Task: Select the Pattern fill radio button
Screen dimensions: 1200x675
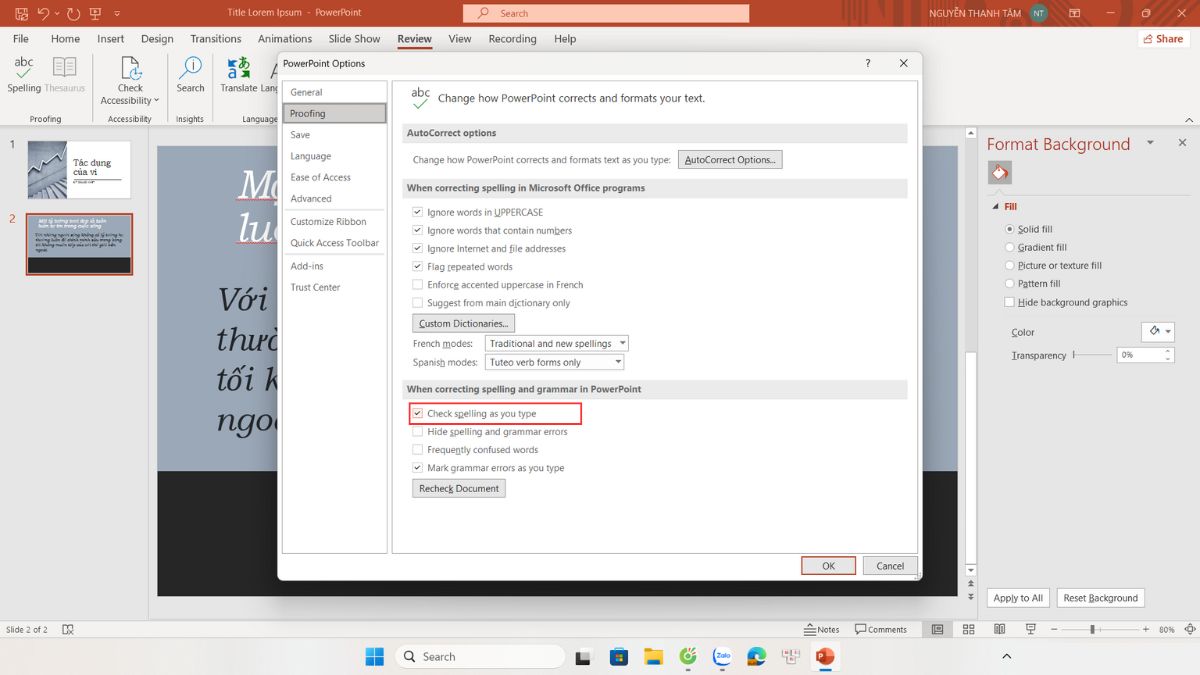Action: tap(1009, 284)
